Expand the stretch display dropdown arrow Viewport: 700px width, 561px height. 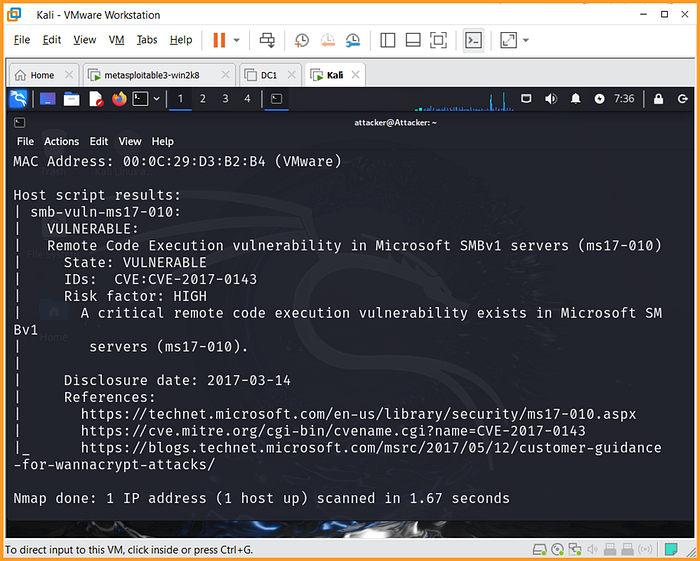pos(525,40)
